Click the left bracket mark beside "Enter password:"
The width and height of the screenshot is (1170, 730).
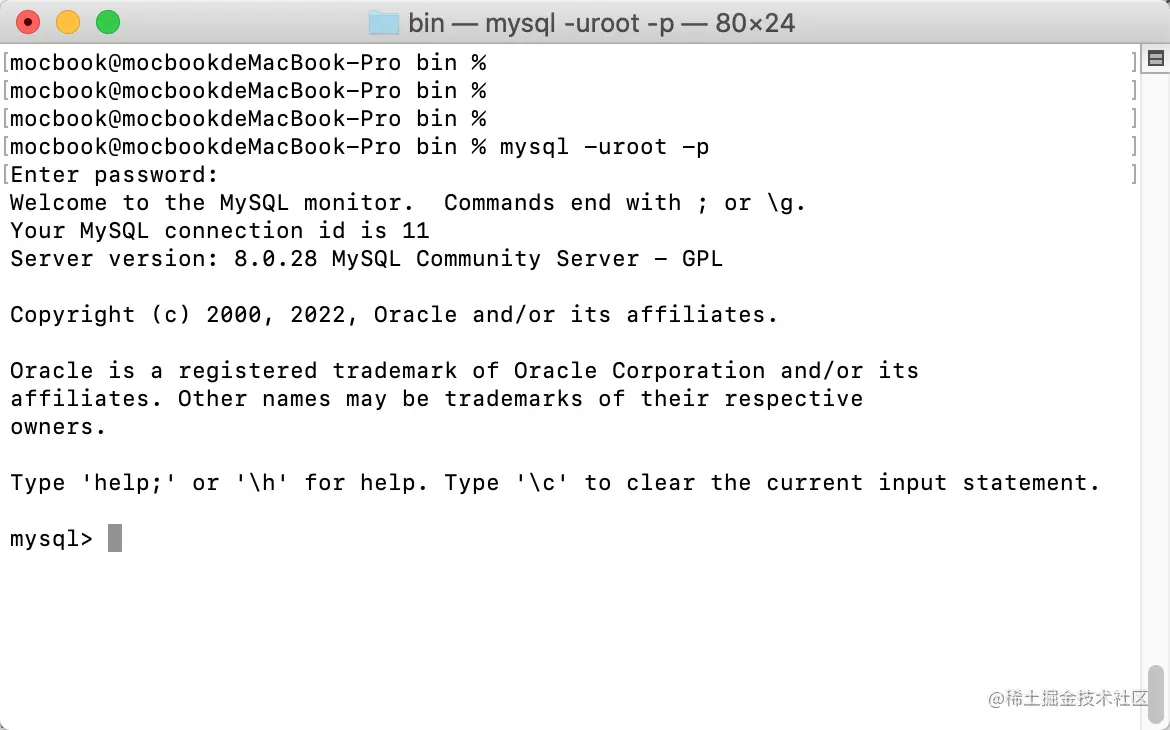(x=6, y=175)
